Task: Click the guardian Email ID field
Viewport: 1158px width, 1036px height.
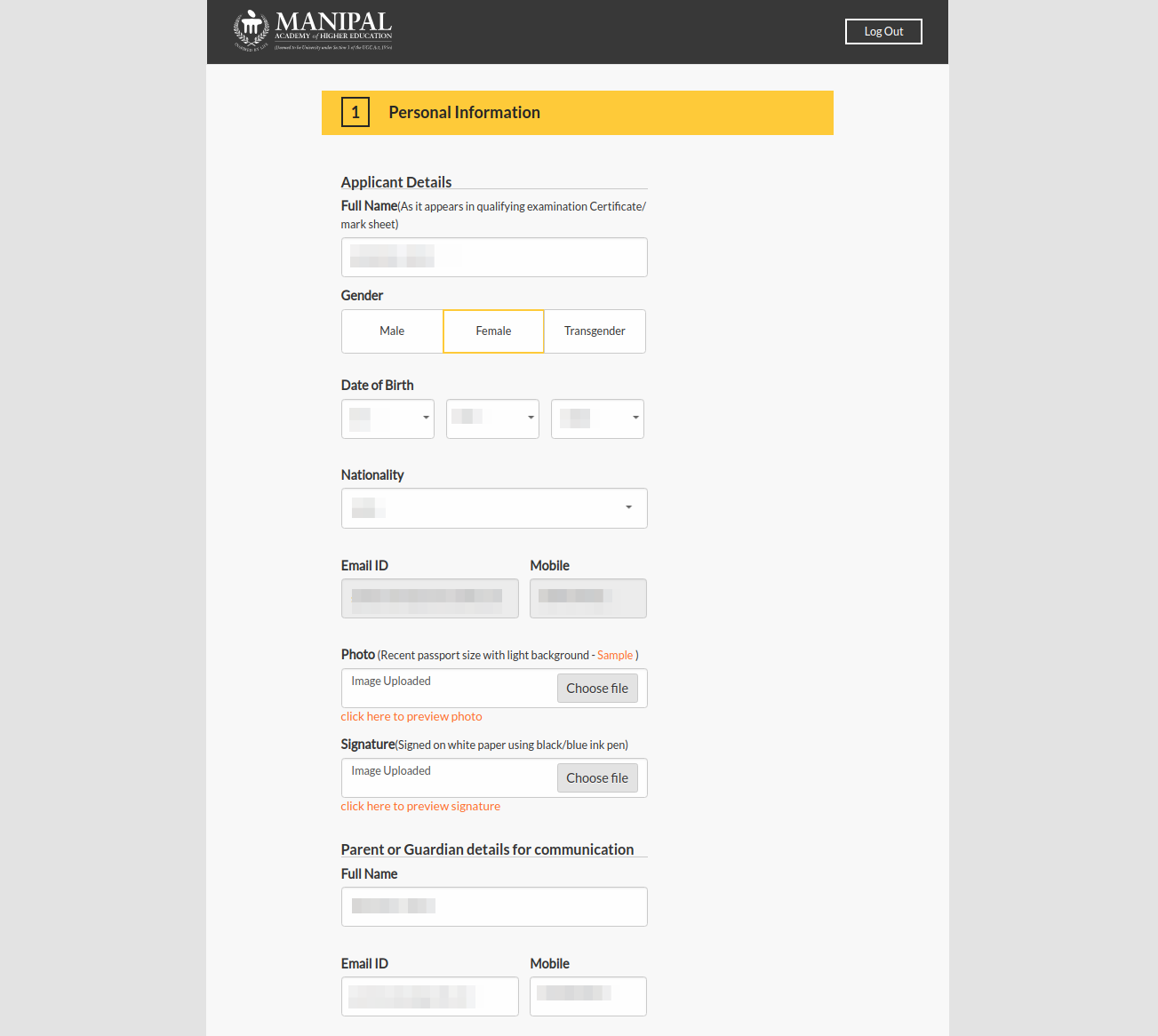Action: tap(429, 996)
